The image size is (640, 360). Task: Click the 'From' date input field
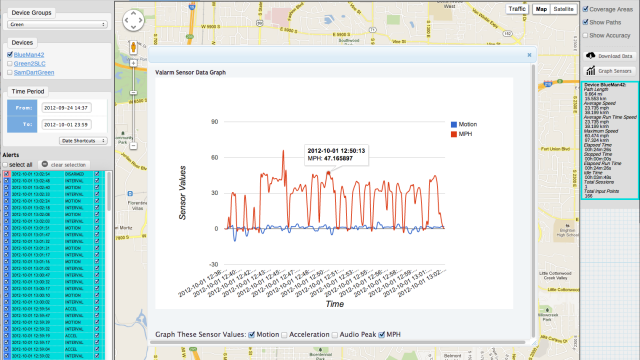[67, 108]
